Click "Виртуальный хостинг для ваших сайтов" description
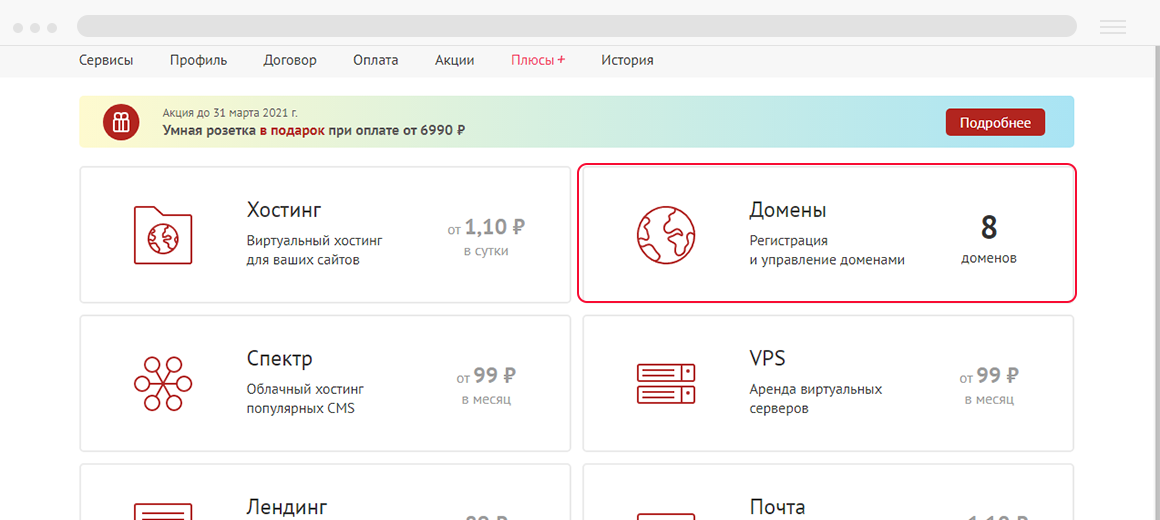This screenshot has width=1160, height=520. coord(314,251)
